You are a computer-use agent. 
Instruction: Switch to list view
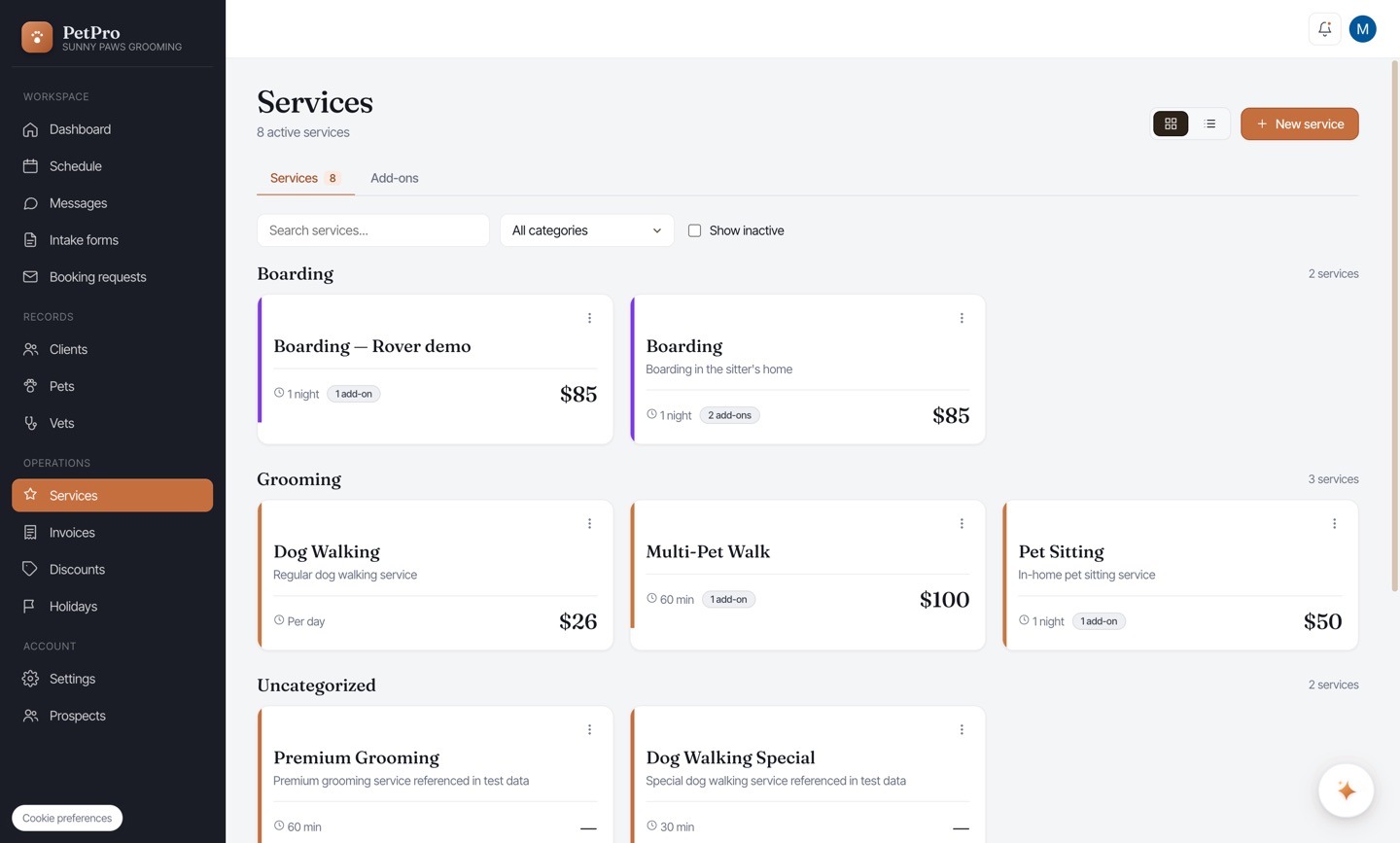pyautogui.click(x=1209, y=123)
